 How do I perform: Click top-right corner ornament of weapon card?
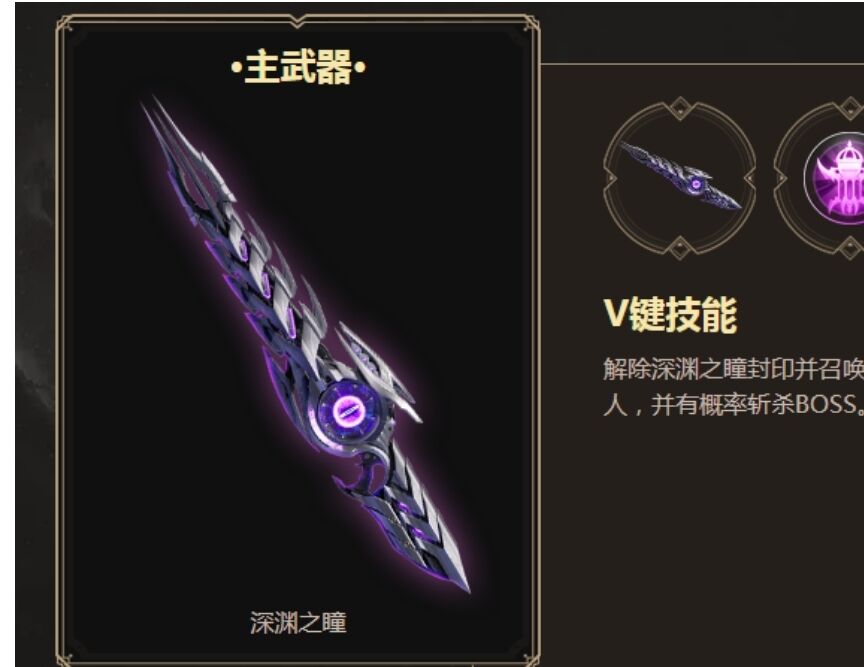pos(530,24)
